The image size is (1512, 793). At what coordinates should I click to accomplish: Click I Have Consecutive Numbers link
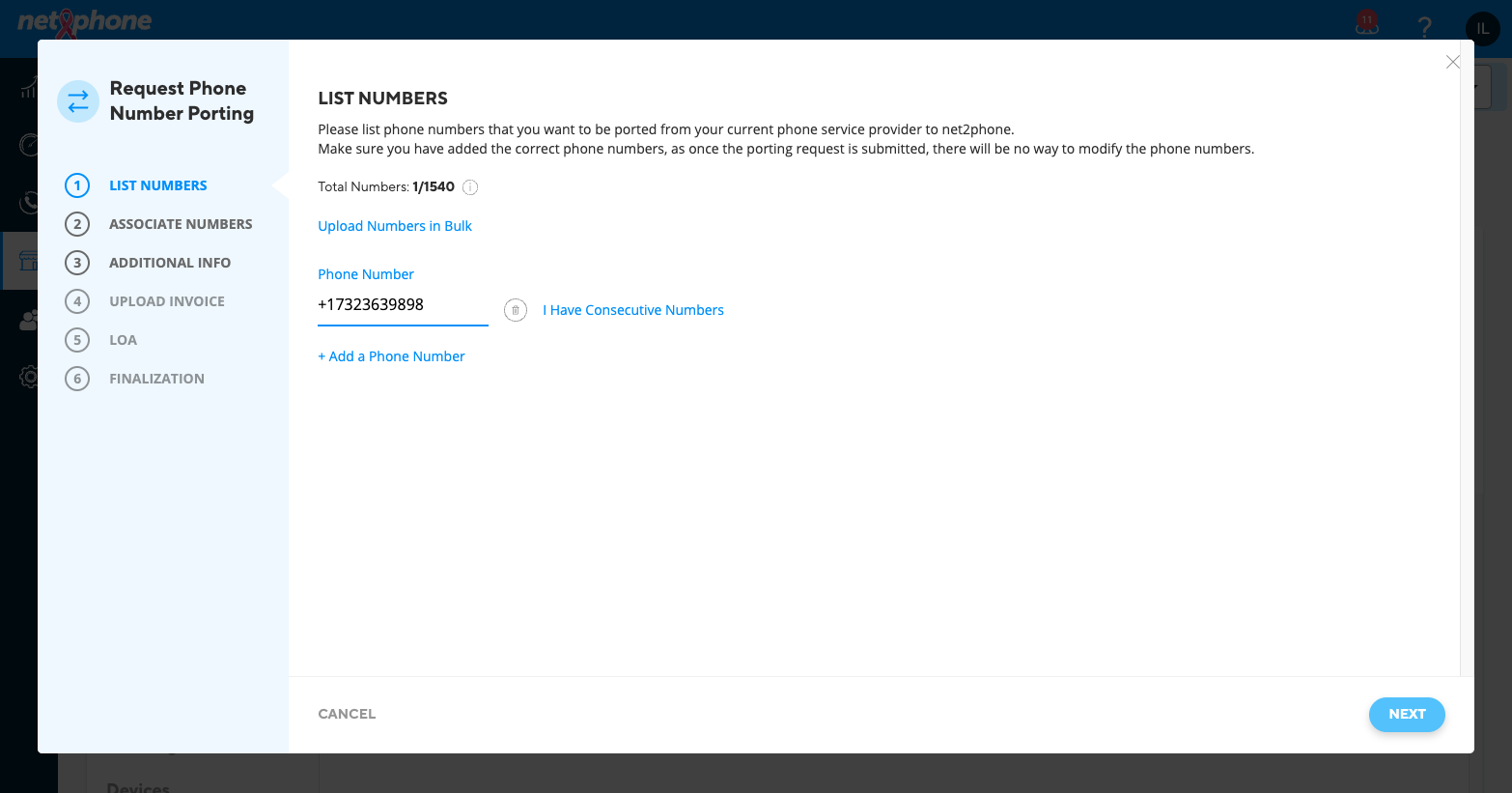point(633,310)
